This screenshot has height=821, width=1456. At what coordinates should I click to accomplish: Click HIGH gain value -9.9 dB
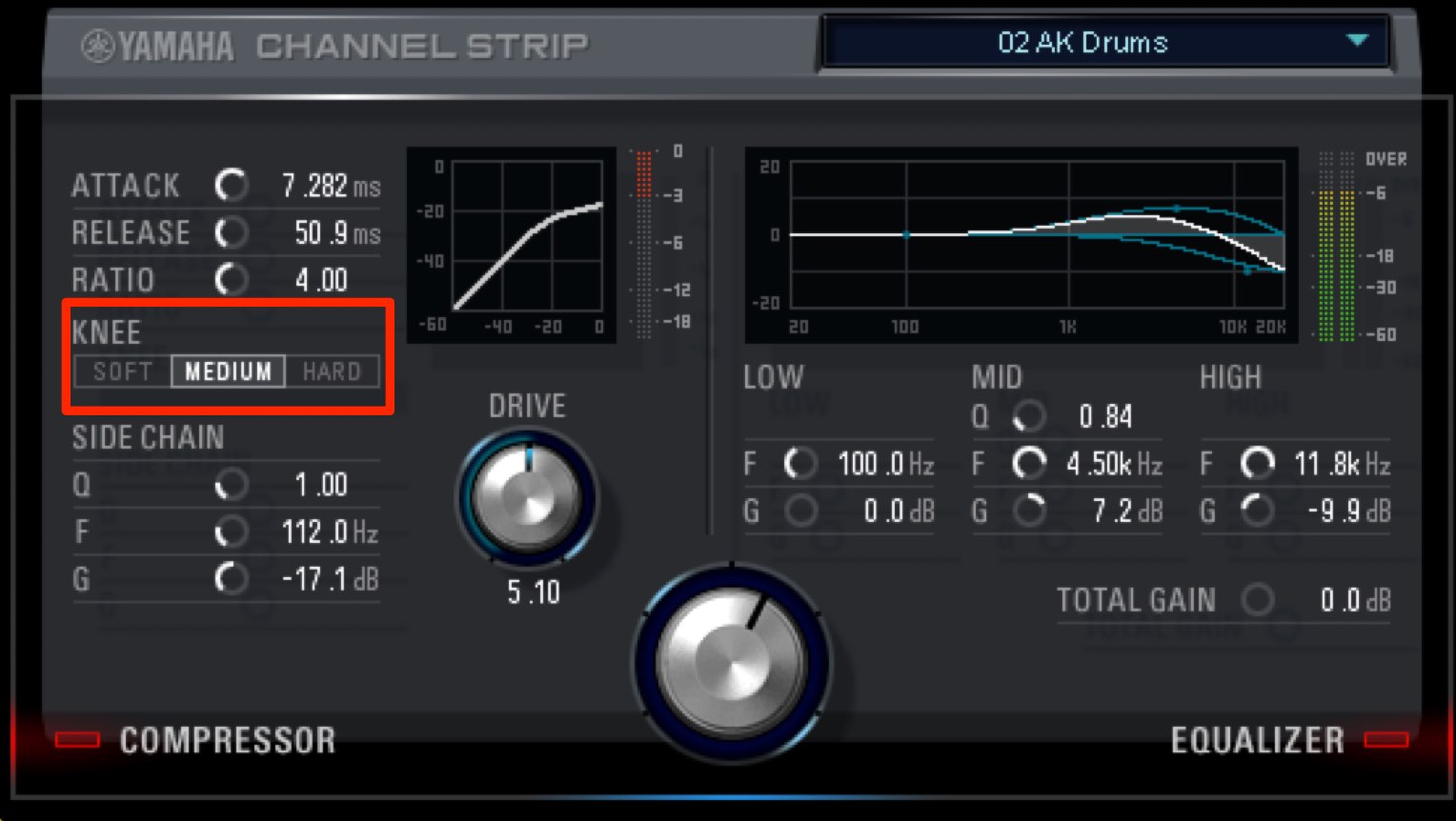(x=1348, y=511)
